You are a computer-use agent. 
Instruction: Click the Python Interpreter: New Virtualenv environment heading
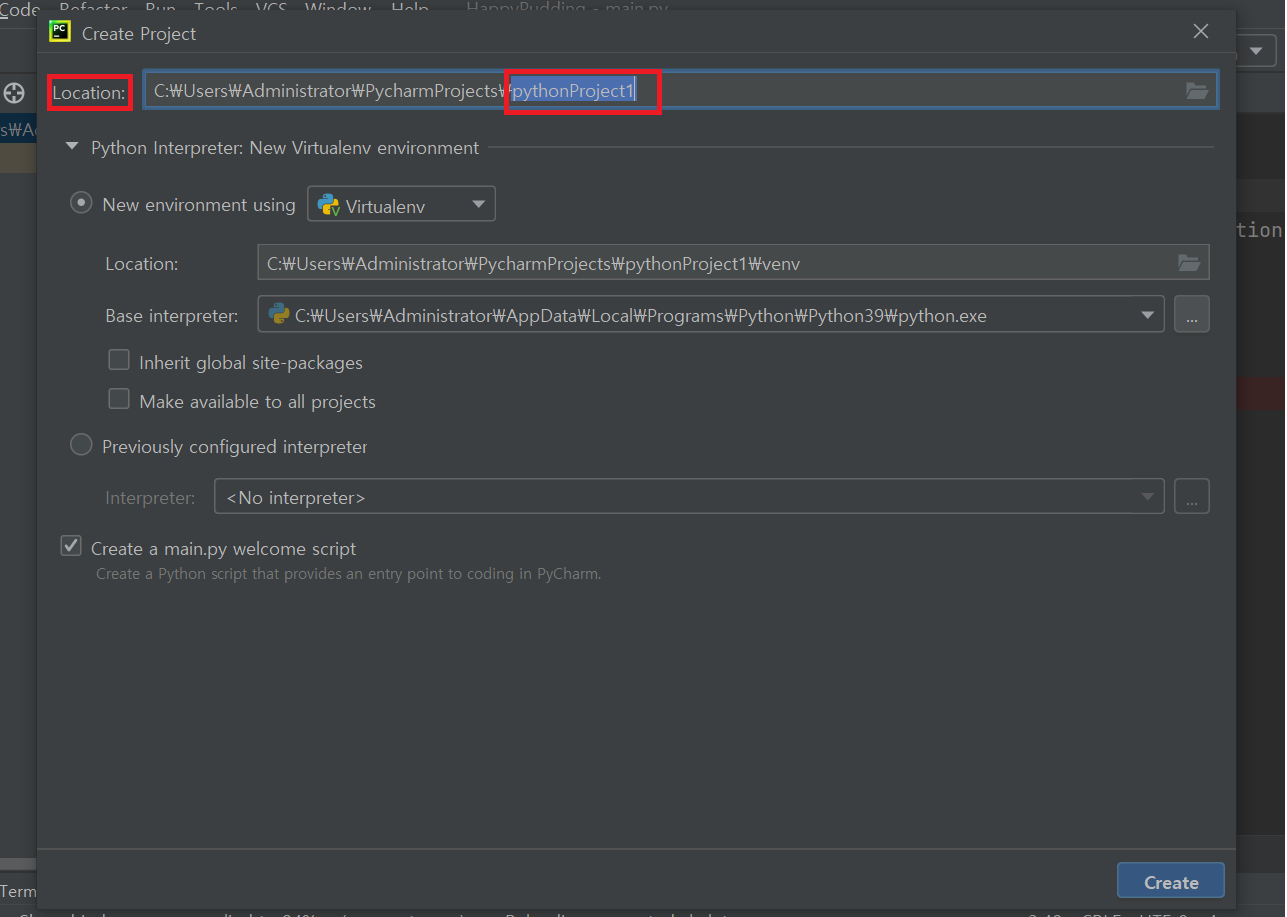click(285, 148)
